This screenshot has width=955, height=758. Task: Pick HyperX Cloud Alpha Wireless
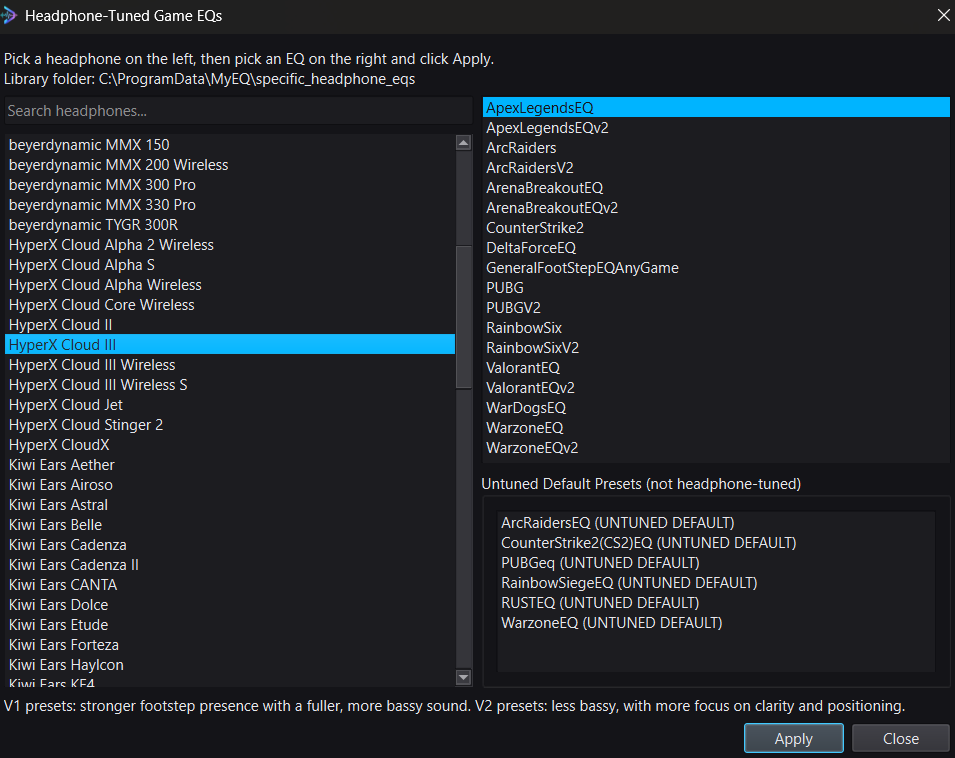click(x=230, y=285)
